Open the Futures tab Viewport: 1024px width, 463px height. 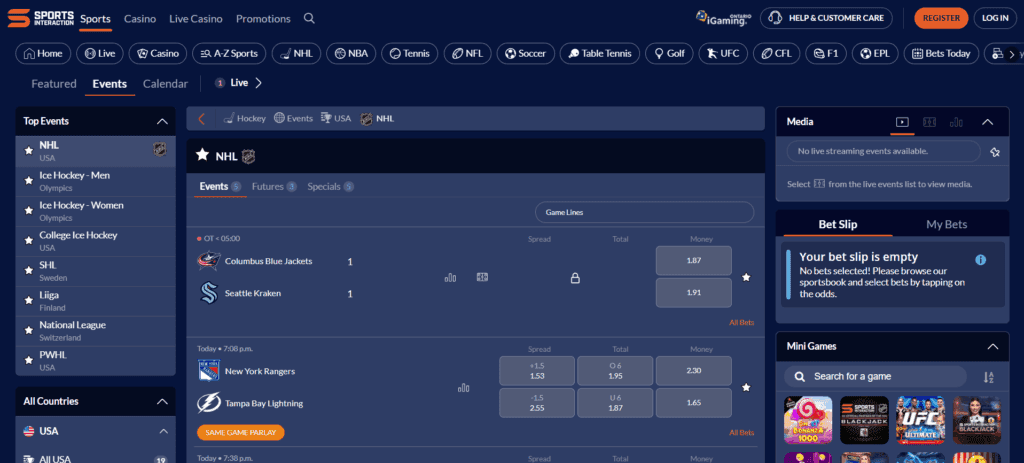[274, 187]
